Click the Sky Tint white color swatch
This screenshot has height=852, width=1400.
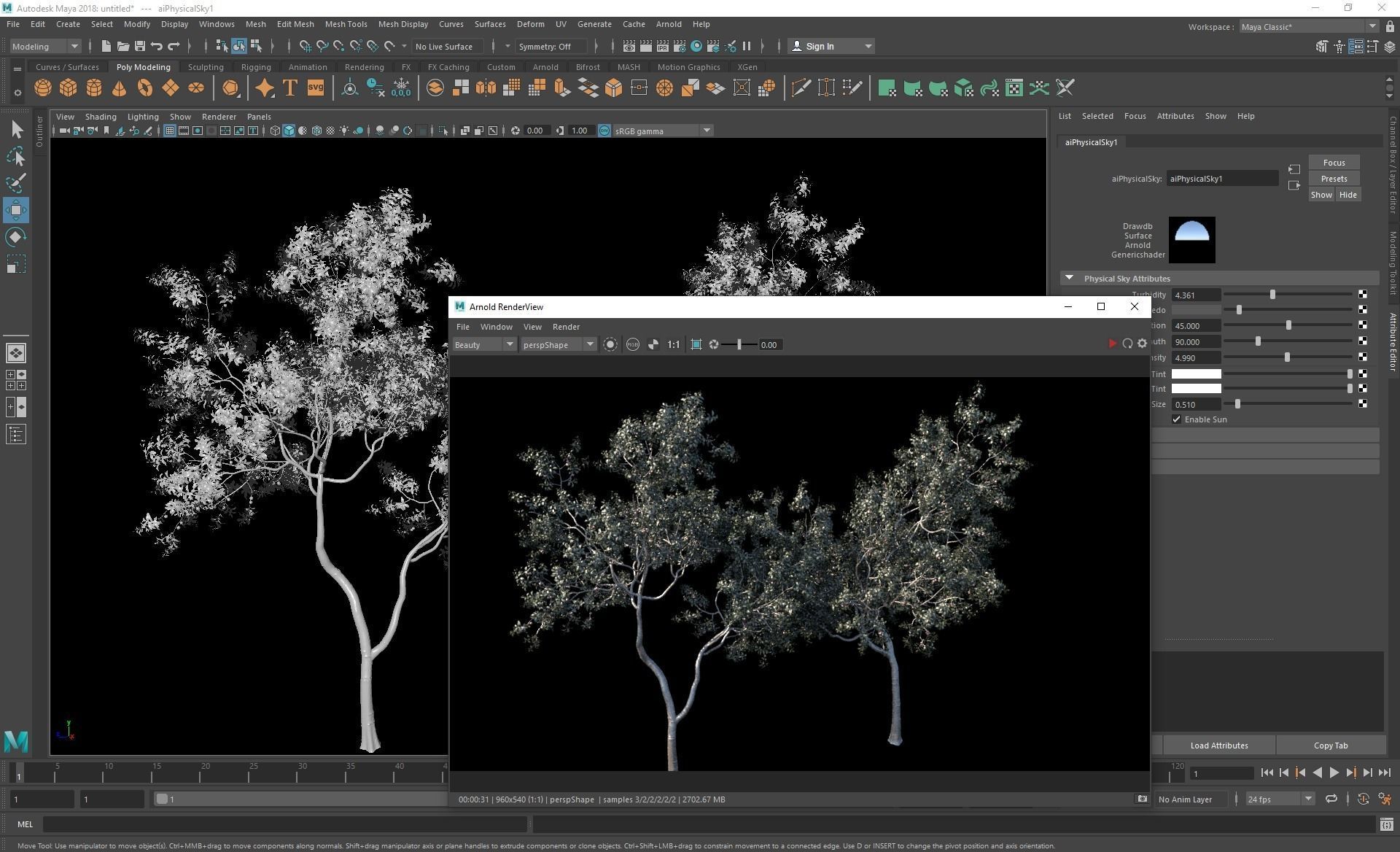[1196, 373]
